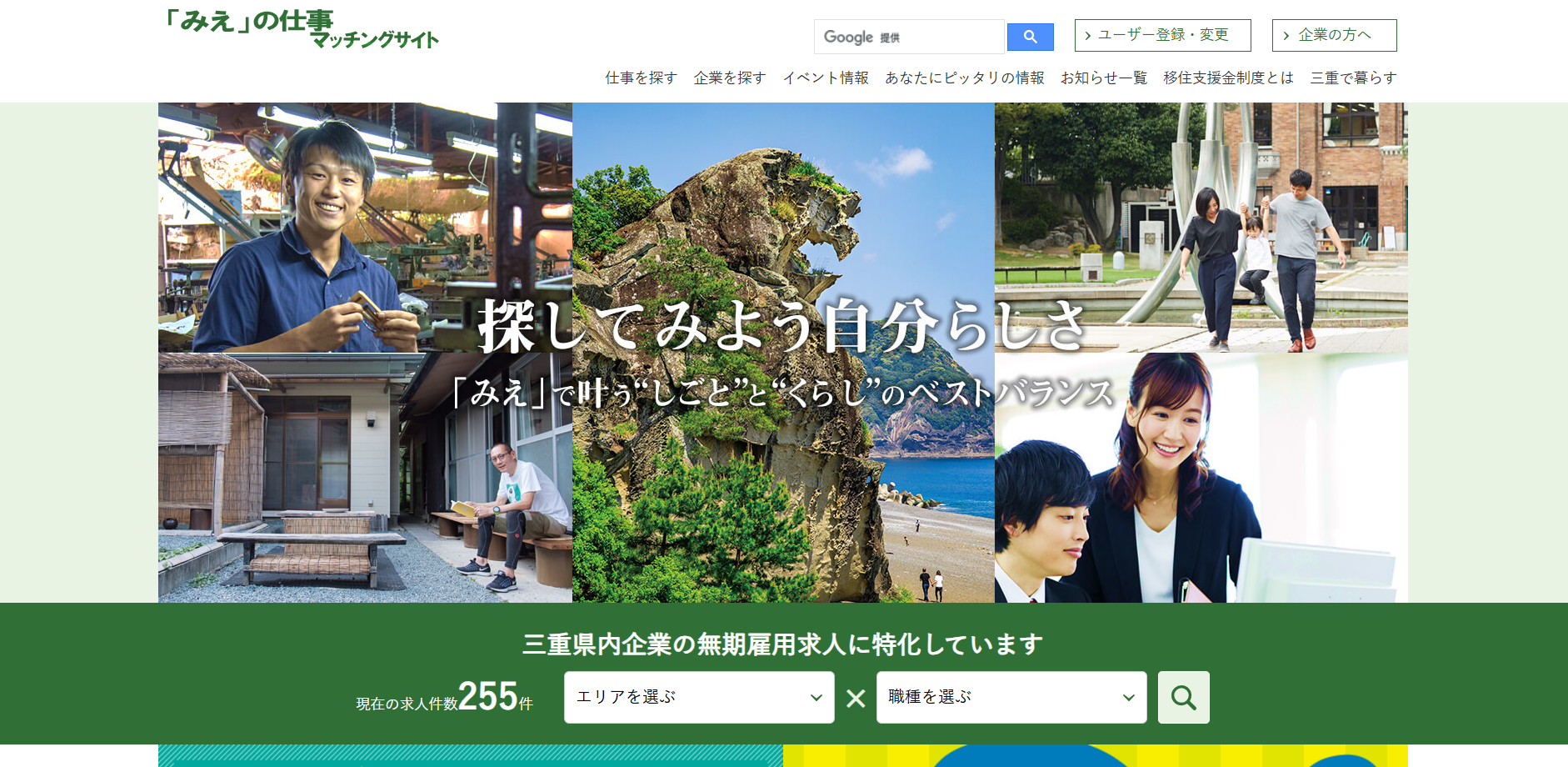Open the 仕事を探す menu item
Screen dimensions: 1568x767
[641, 78]
